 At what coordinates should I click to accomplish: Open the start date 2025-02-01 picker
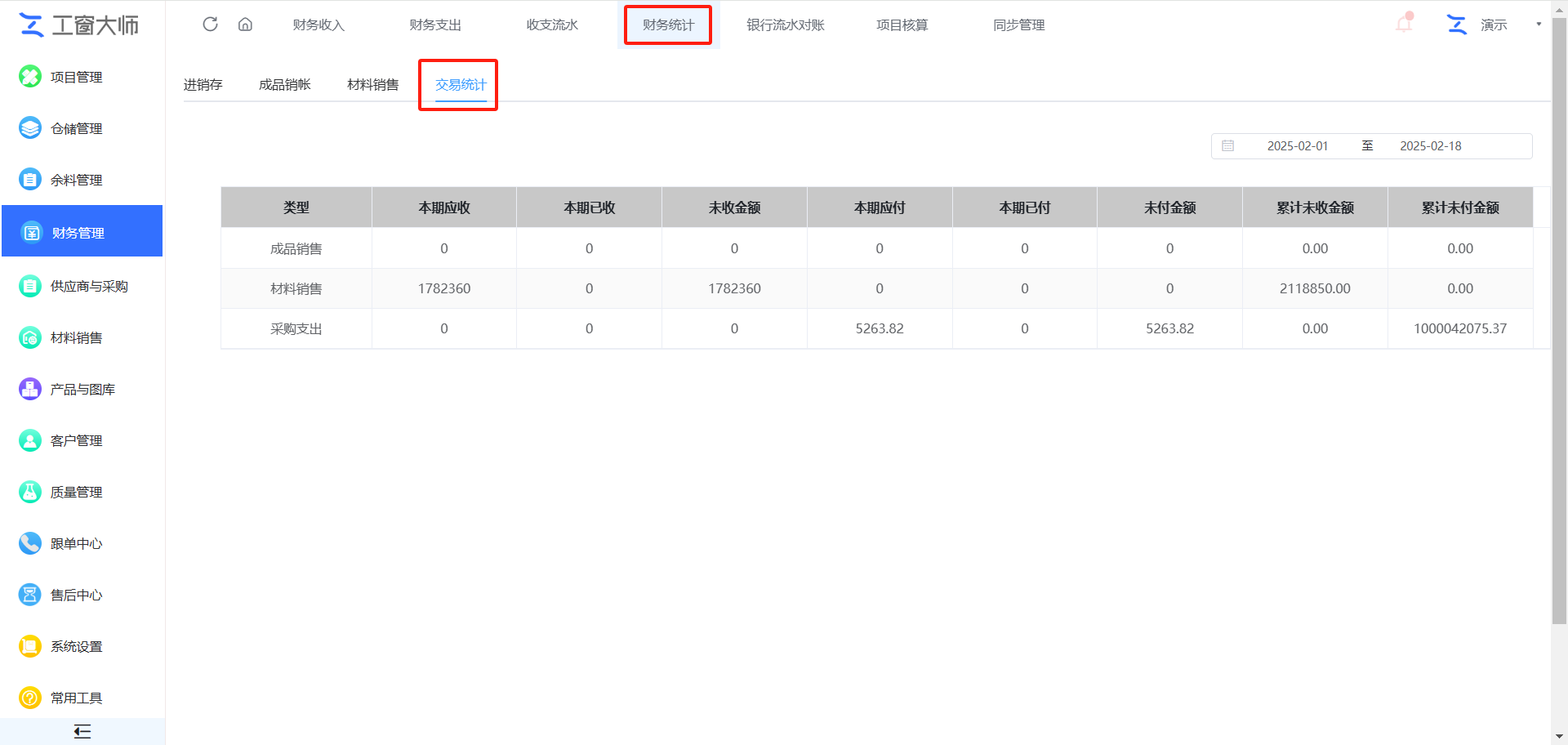tap(1297, 146)
